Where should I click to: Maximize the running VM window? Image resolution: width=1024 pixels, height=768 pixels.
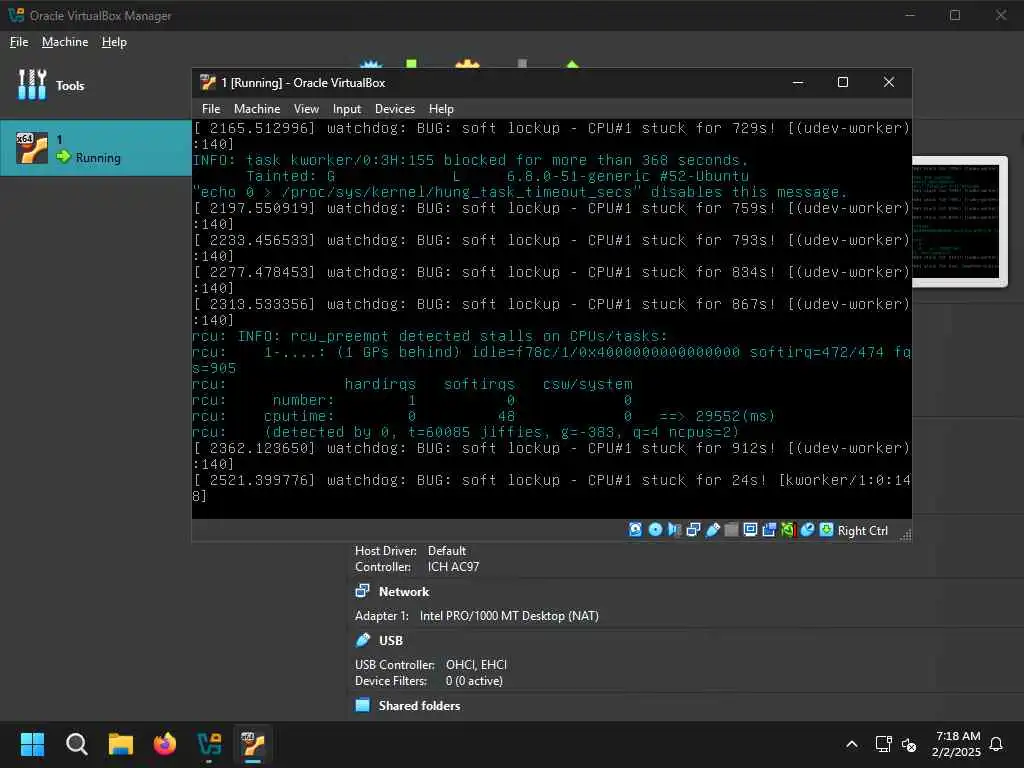pyautogui.click(x=843, y=82)
